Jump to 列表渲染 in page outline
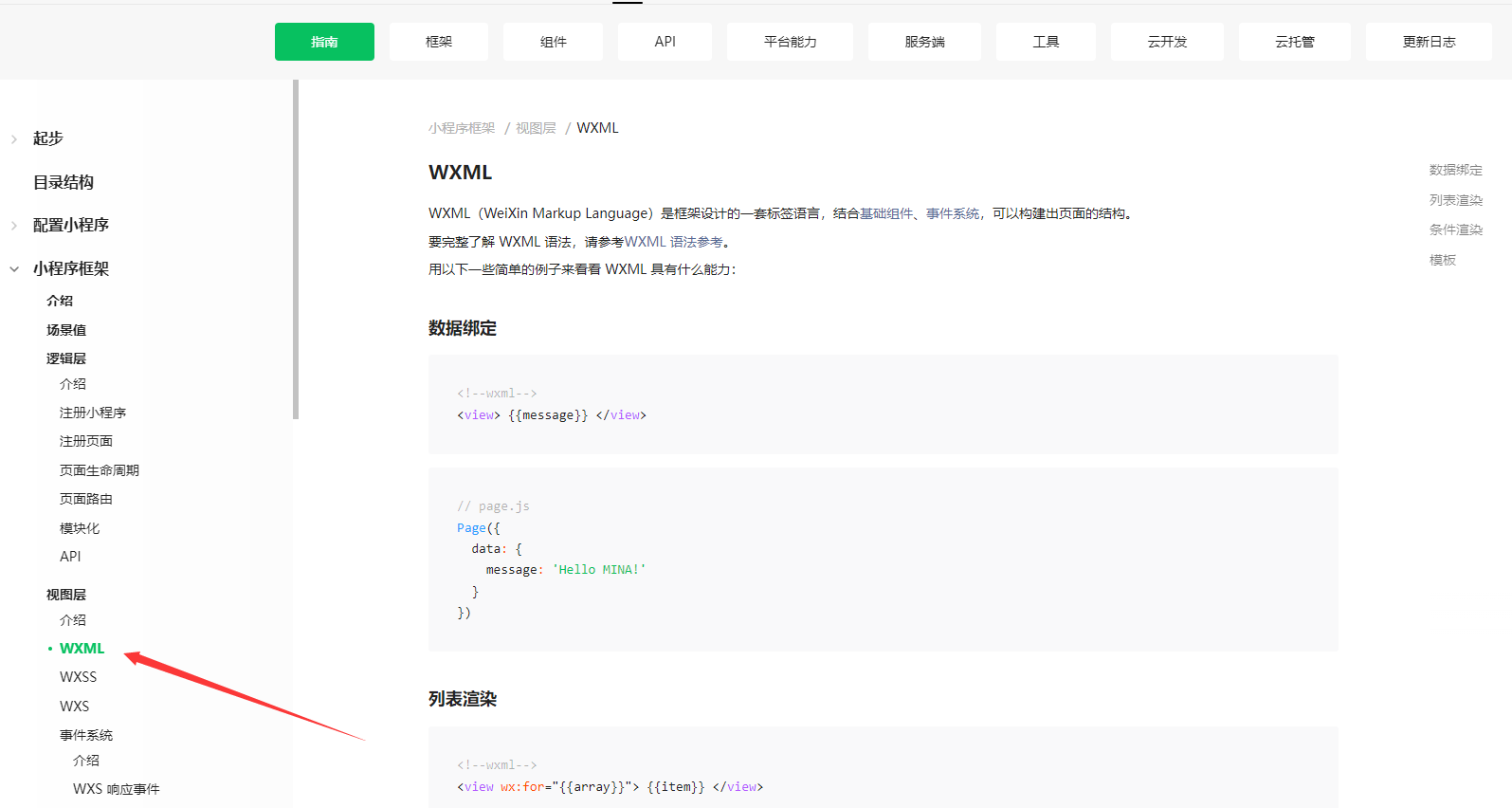 (x=1456, y=200)
